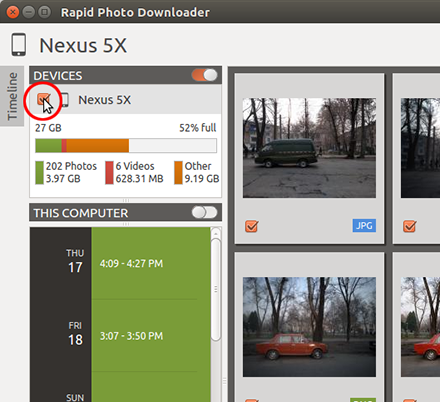Click the timeline vertical scrollbar
Image resolution: width=440 pixels, height=402 pixels.
click(x=216, y=289)
